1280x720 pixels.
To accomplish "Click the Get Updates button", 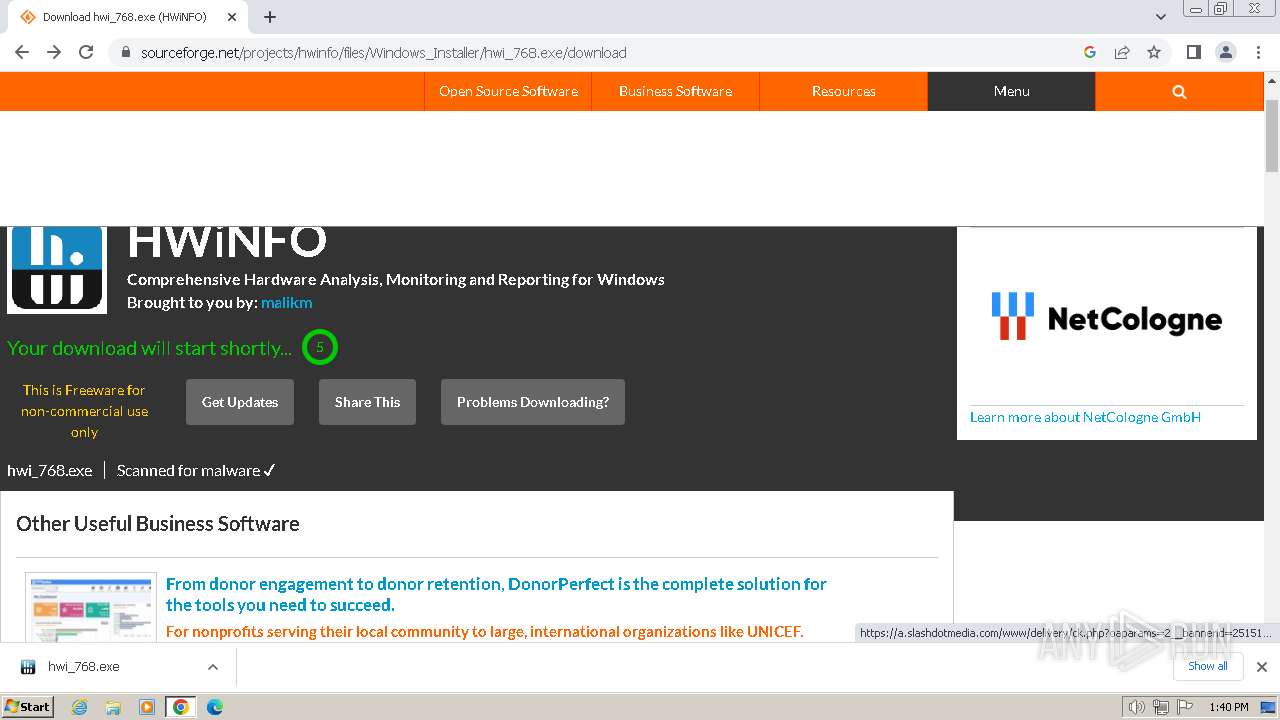I will coord(240,402).
